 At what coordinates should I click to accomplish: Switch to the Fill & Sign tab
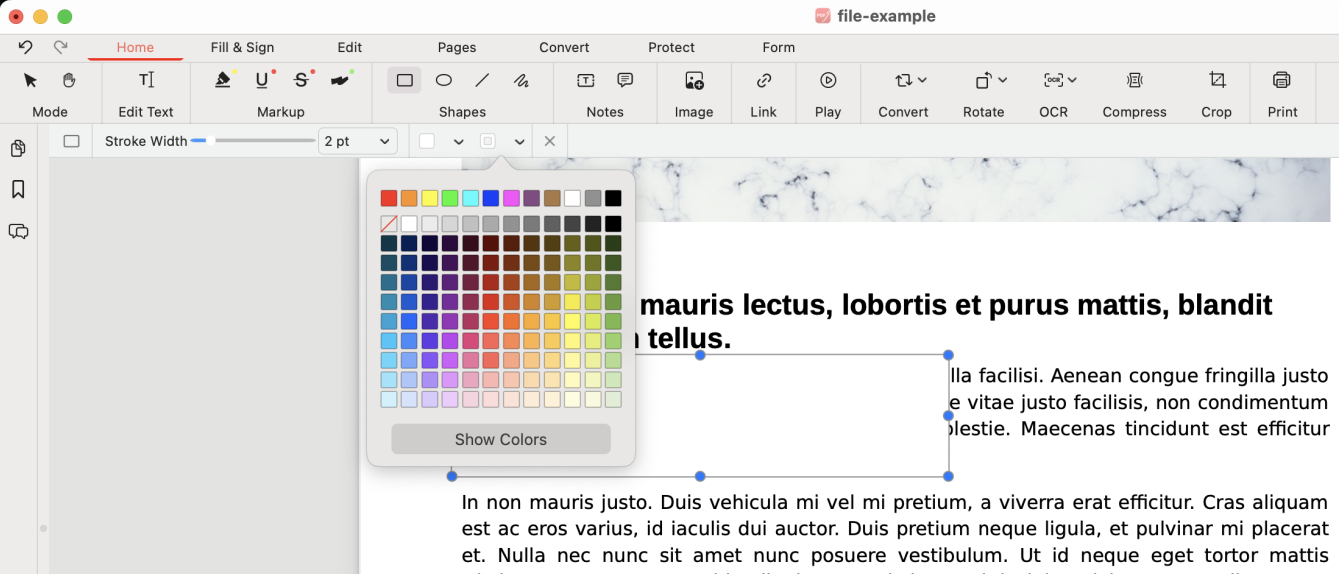click(242, 47)
